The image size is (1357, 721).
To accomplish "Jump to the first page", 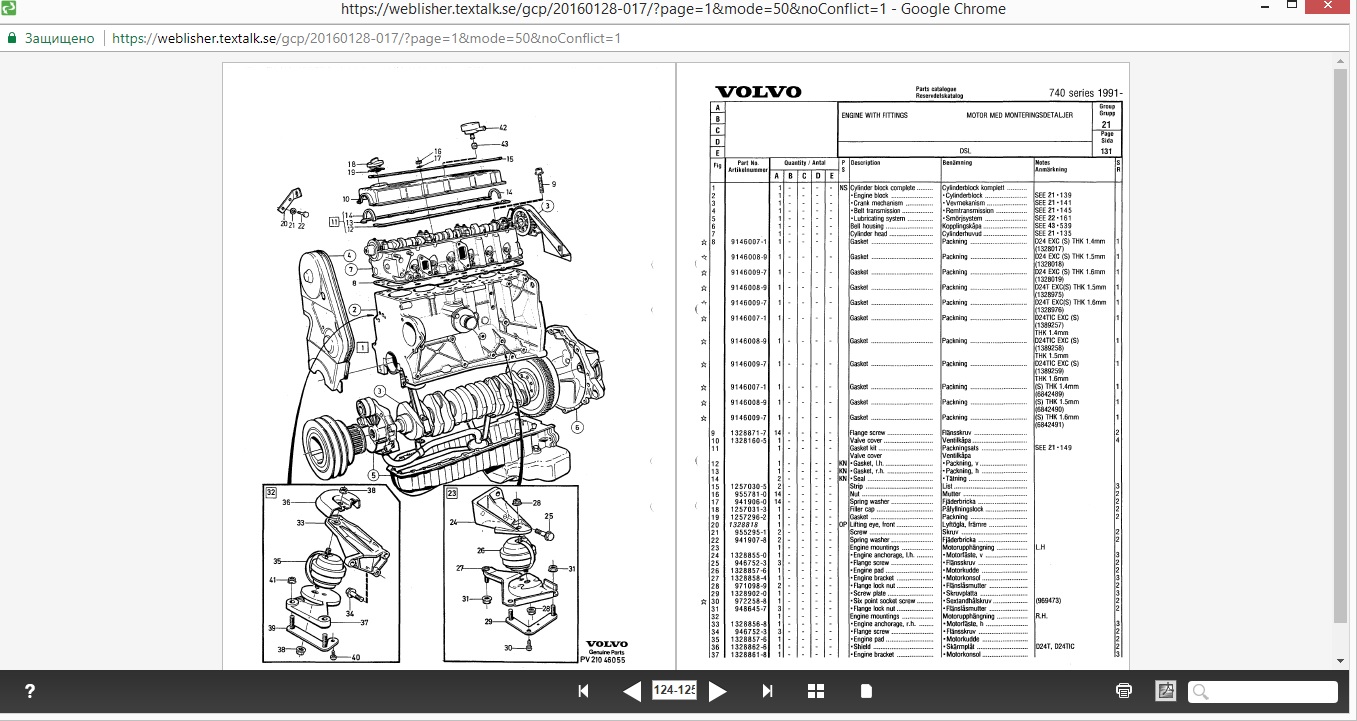I will click(584, 691).
